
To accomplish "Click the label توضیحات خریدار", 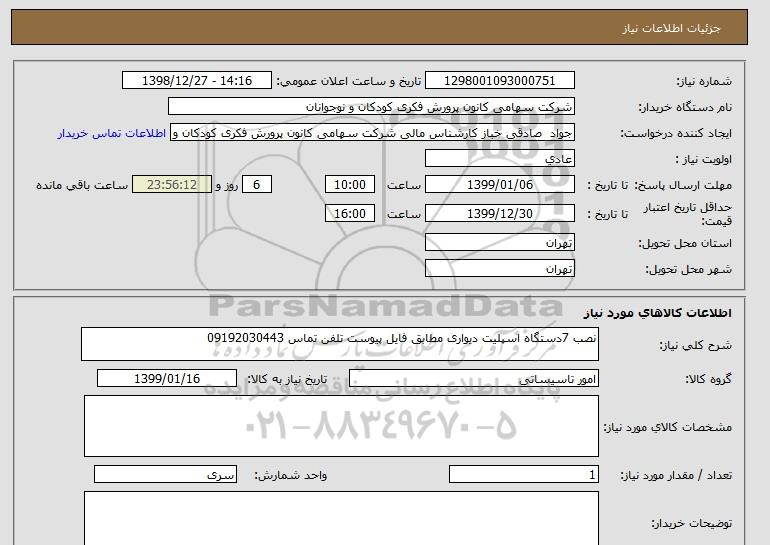I will 692,523.
